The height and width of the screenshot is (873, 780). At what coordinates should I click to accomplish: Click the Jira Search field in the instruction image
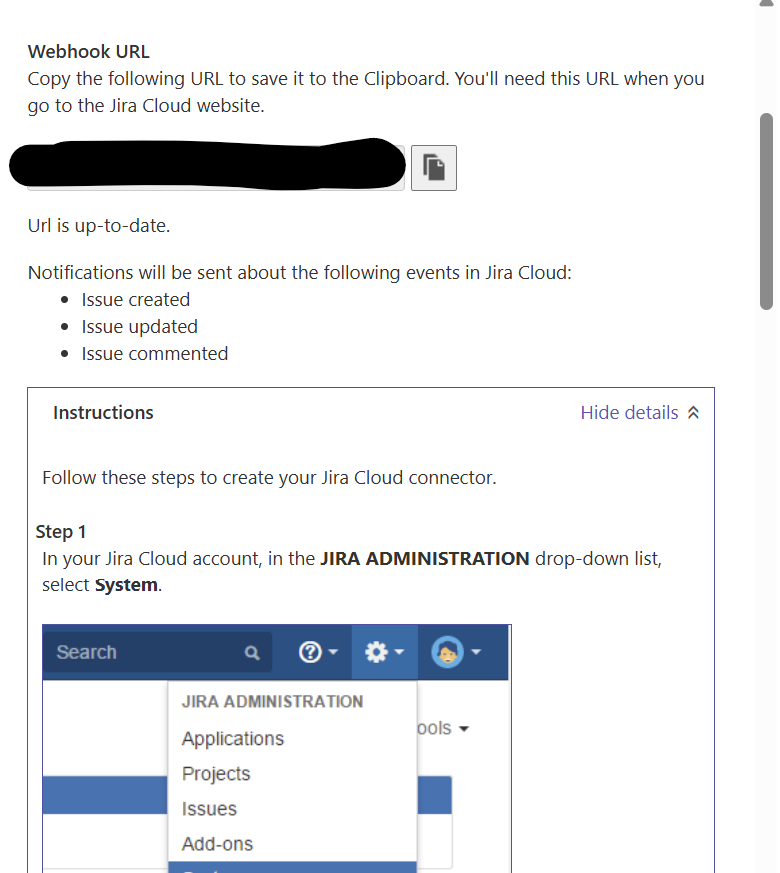[157, 652]
